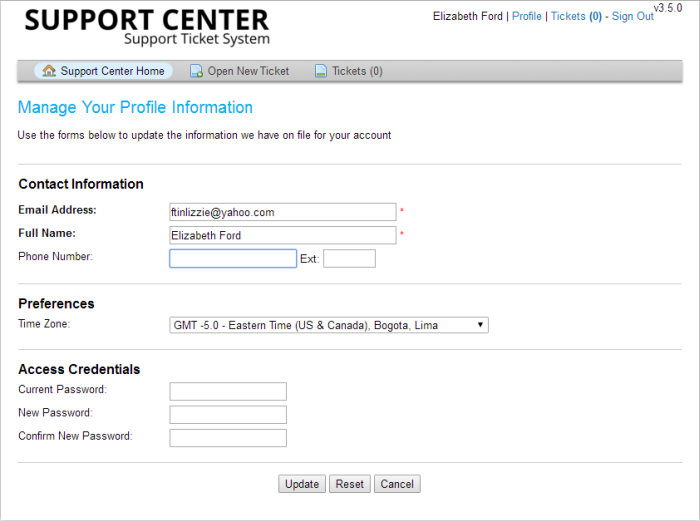The image size is (700, 521).
Task: Open the Profile link in header
Action: pyautogui.click(x=526, y=16)
